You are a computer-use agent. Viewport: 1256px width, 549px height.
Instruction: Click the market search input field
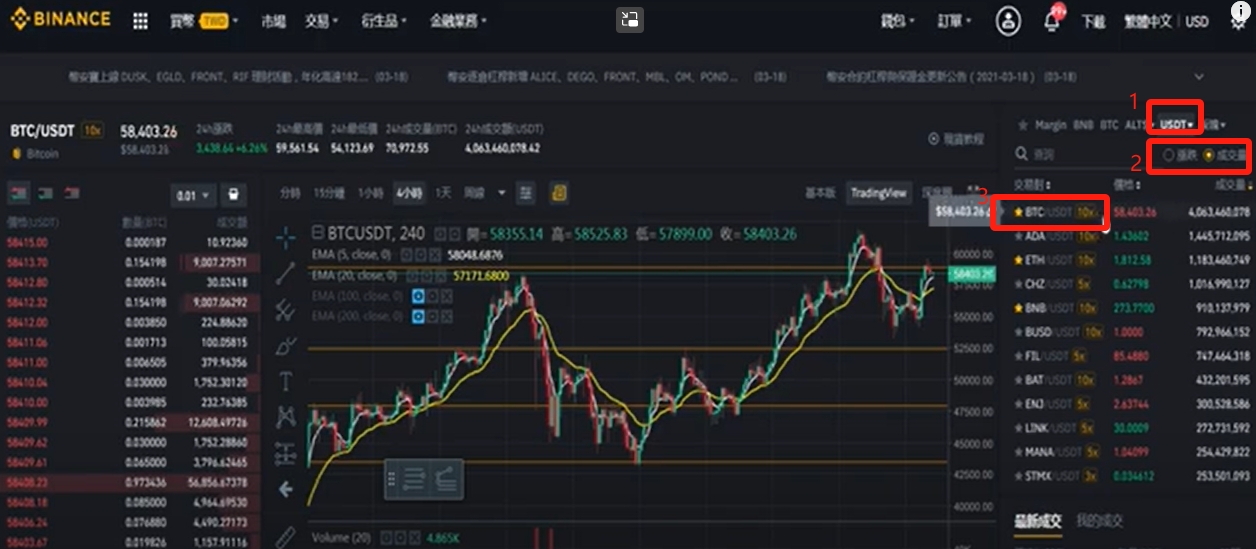pyautogui.click(x=1085, y=154)
